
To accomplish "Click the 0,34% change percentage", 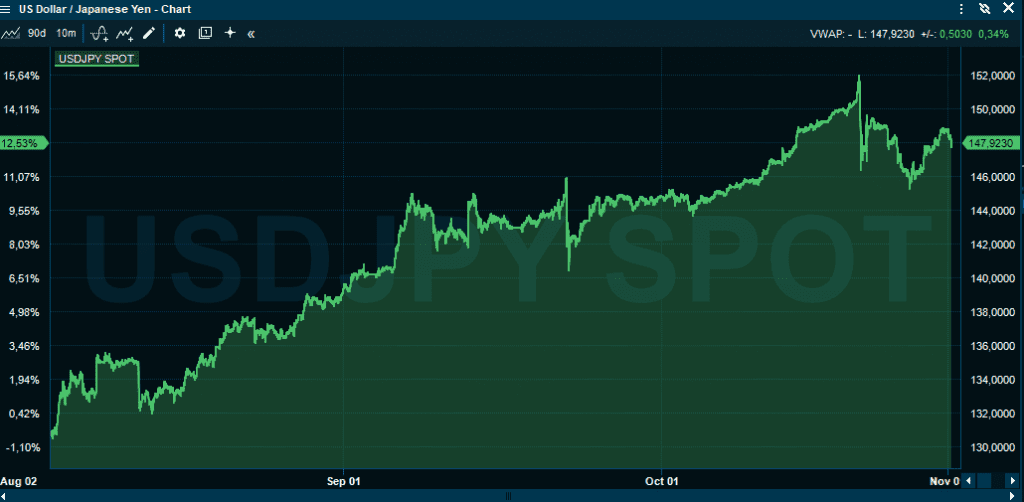I will 993,34.
